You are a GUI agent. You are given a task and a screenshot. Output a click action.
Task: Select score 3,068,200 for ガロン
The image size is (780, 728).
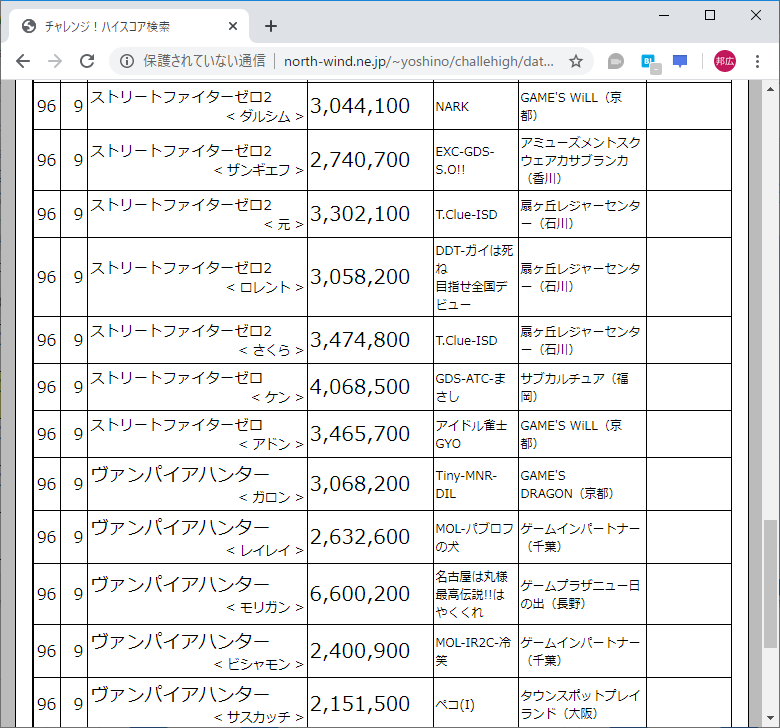(x=360, y=484)
